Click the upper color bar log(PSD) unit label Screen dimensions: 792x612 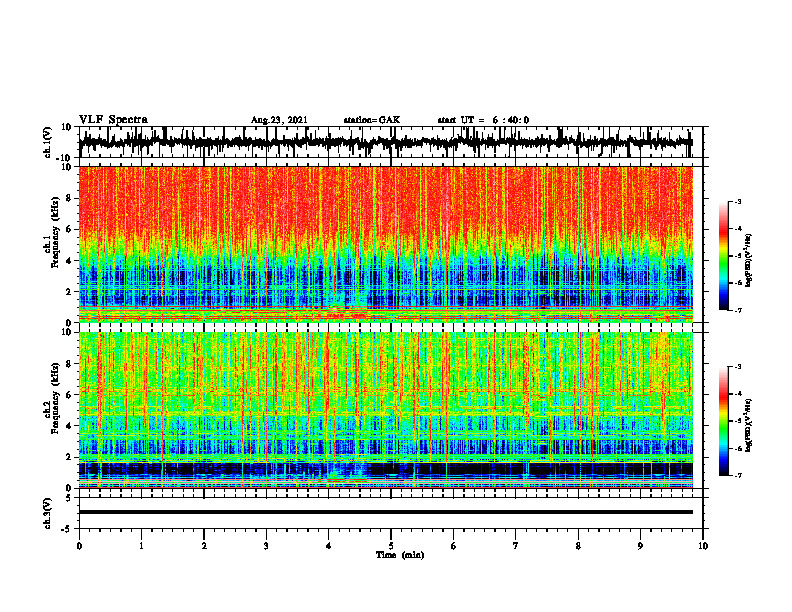(748, 260)
